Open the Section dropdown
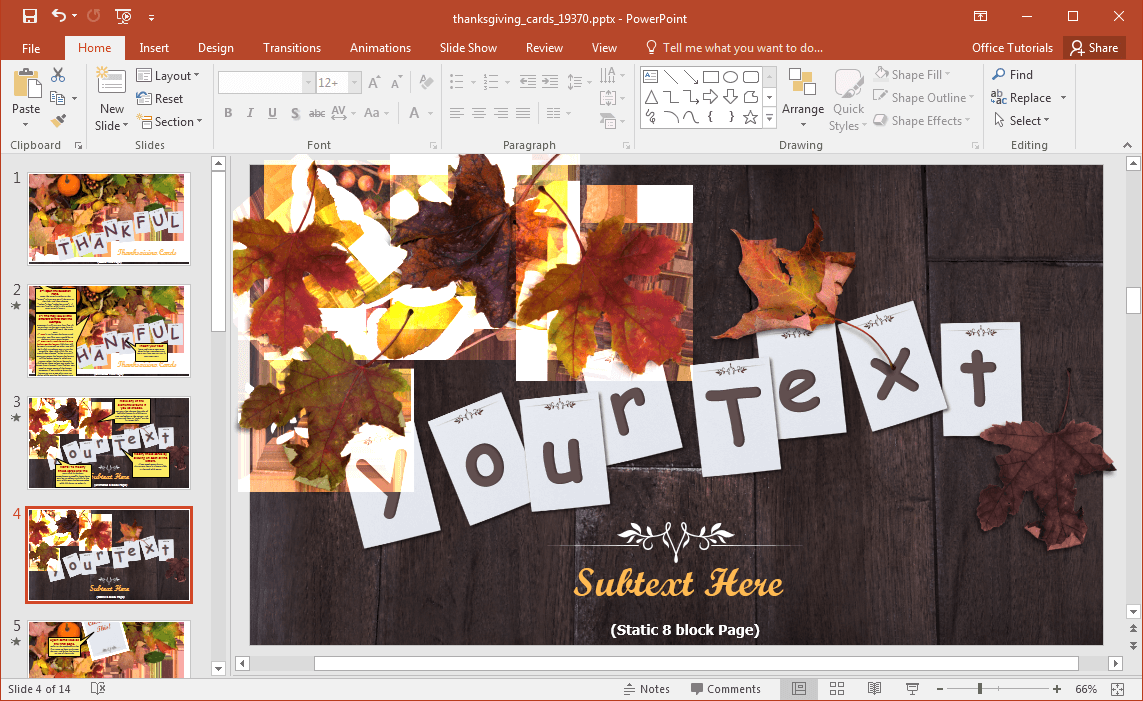This screenshot has width=1143, height=701. click(171, 121)
